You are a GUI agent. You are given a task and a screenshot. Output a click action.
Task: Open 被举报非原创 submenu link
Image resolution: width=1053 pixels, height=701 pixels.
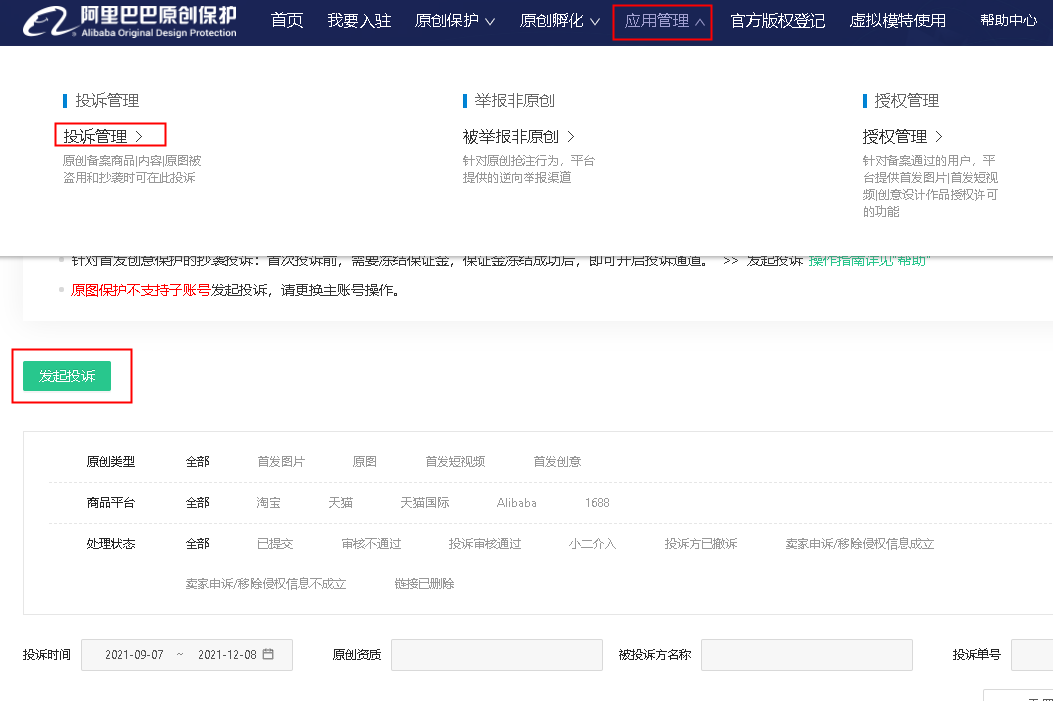pyautogui.click(x=519, y=136)
